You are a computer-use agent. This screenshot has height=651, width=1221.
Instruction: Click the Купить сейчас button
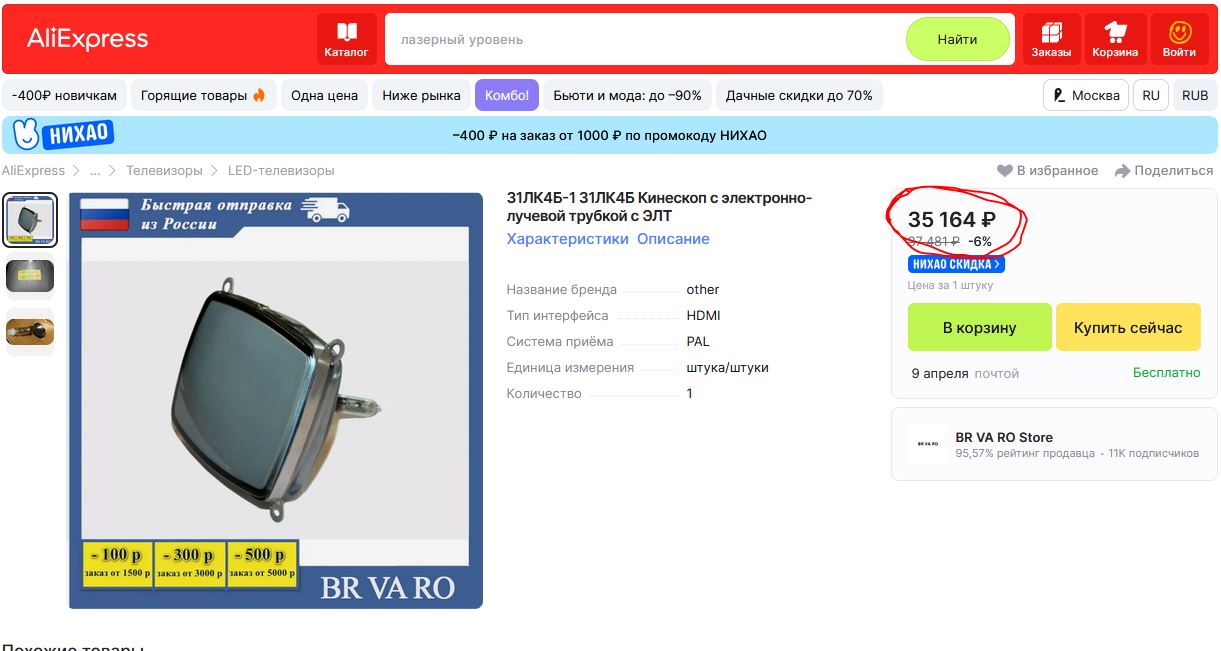tap(1128, 327)
